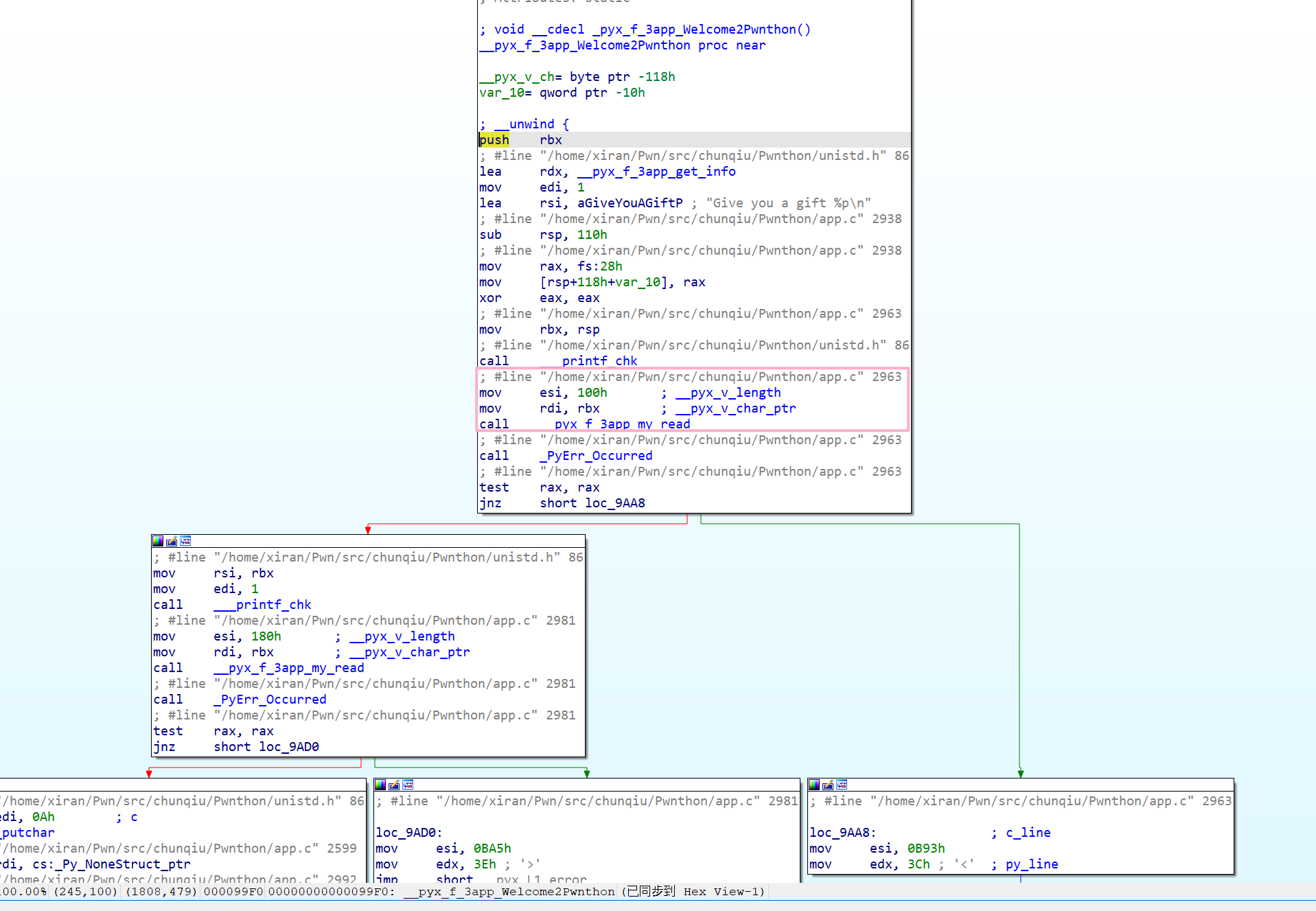Click ___printf_chk call in the 180h node
The width and height of the screenshot is (1316, 911).
262,605
